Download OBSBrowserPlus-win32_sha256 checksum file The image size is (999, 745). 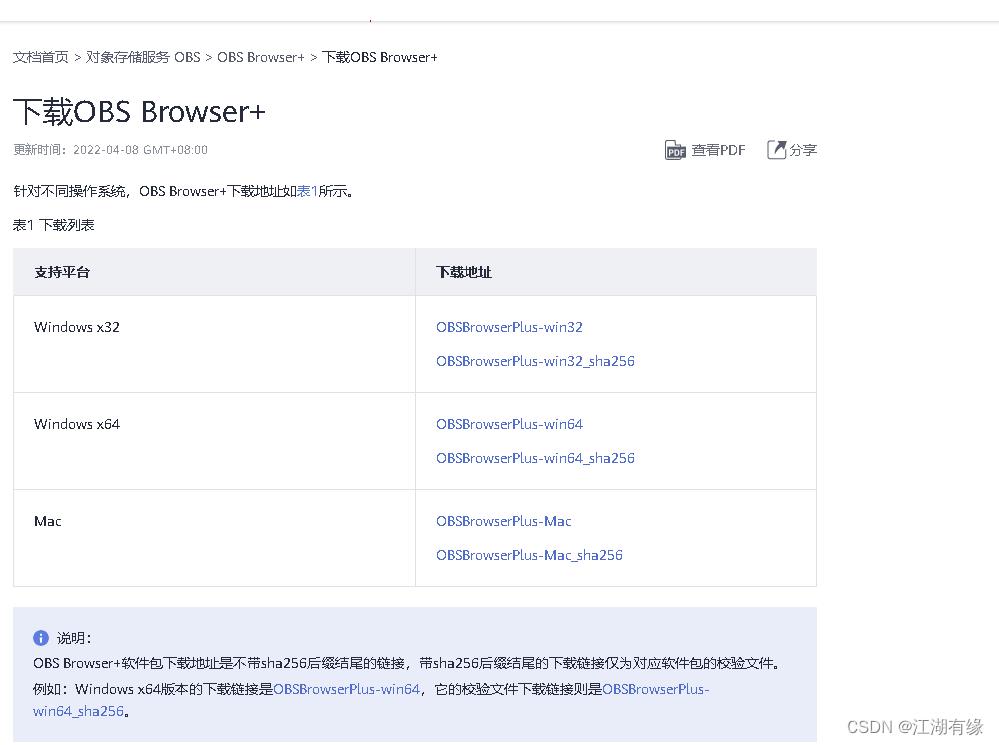pos(535,361)
